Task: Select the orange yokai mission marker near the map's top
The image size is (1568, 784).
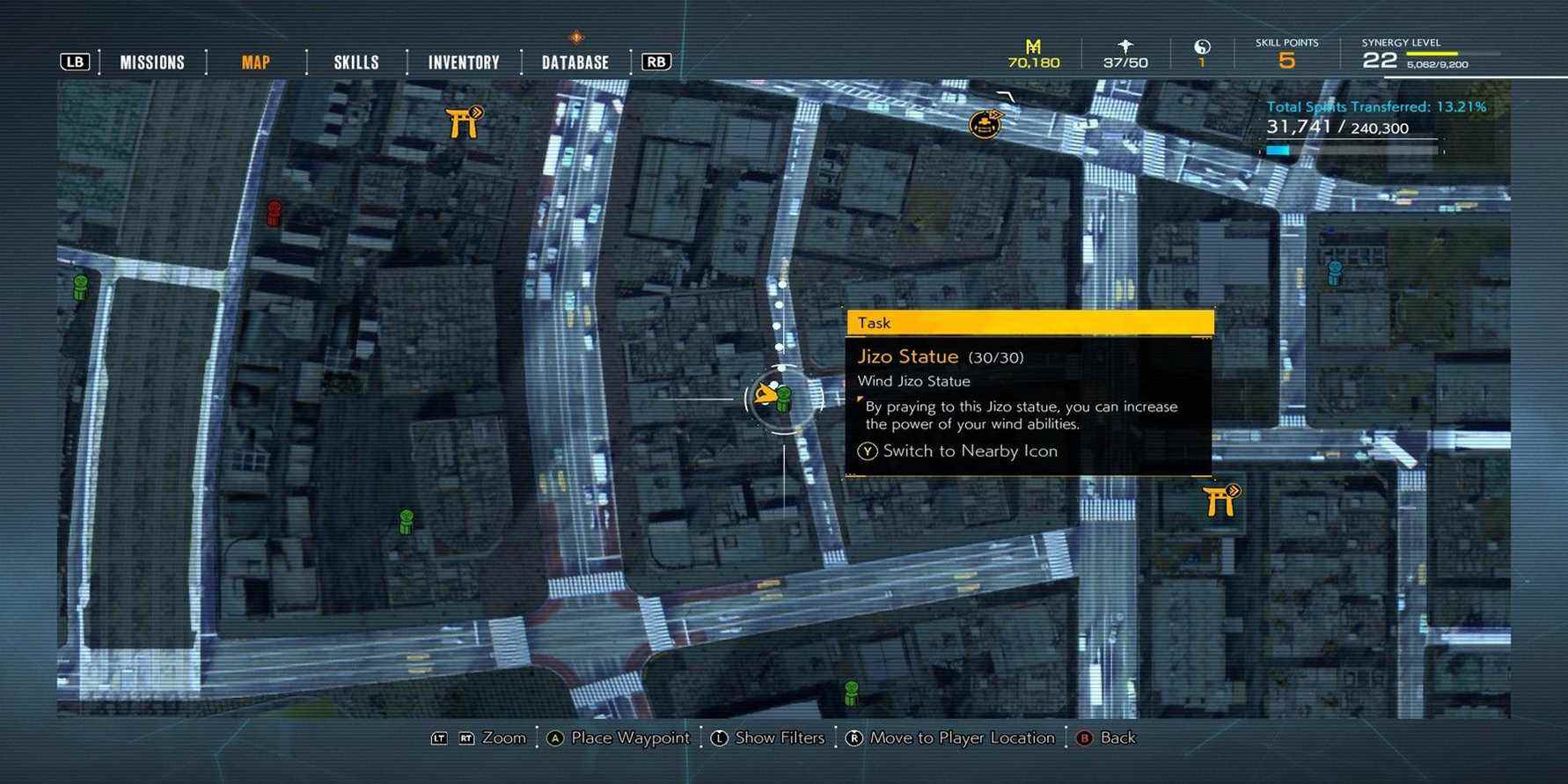Action: pyautogui.click(x=985, y=123)
